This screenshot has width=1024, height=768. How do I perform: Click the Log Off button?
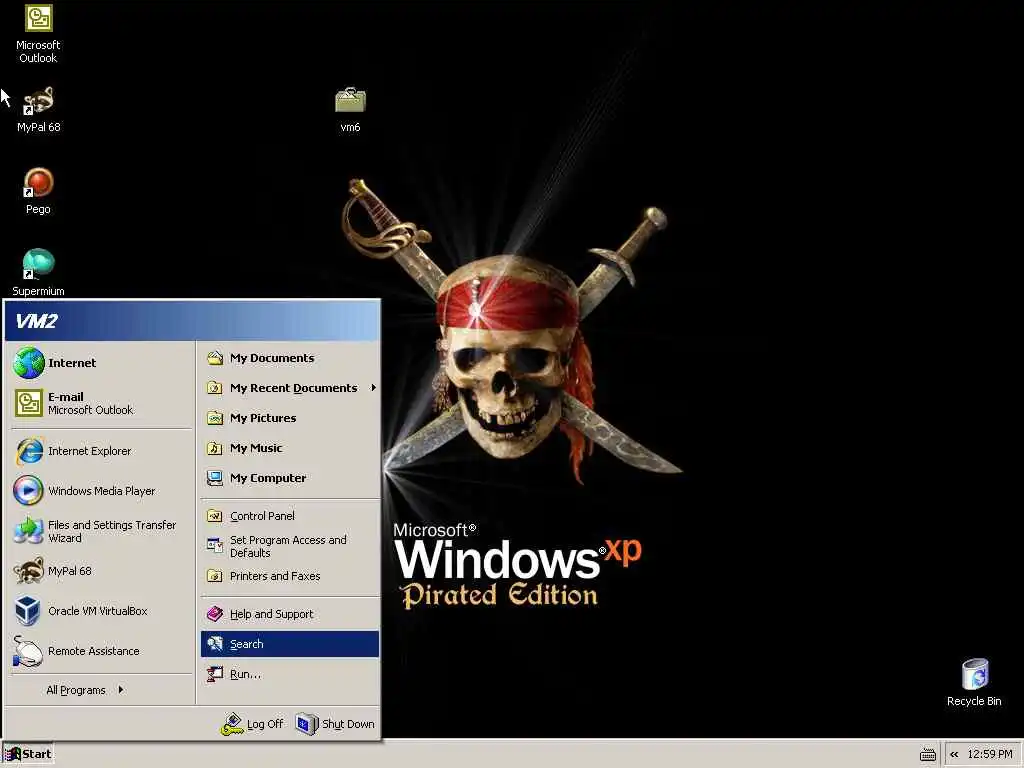tap(252, 724)
